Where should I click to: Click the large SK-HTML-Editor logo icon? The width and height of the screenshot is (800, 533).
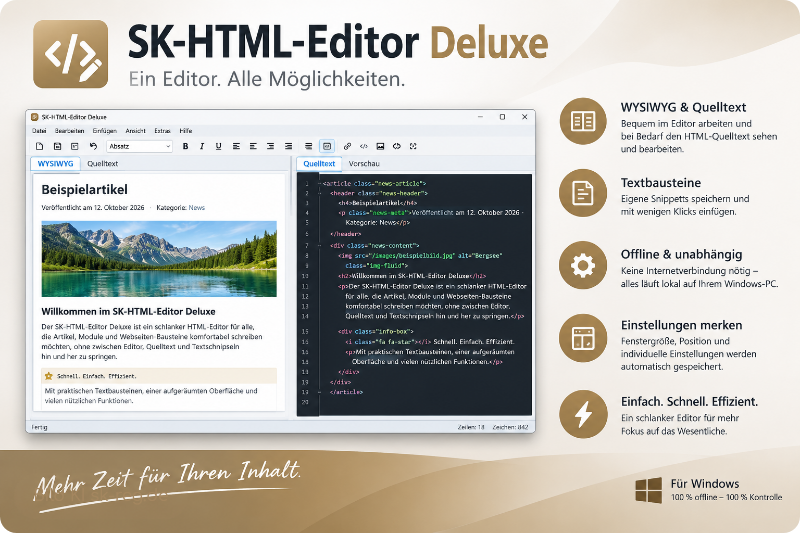pyautogui.click(x=70, y=54)
